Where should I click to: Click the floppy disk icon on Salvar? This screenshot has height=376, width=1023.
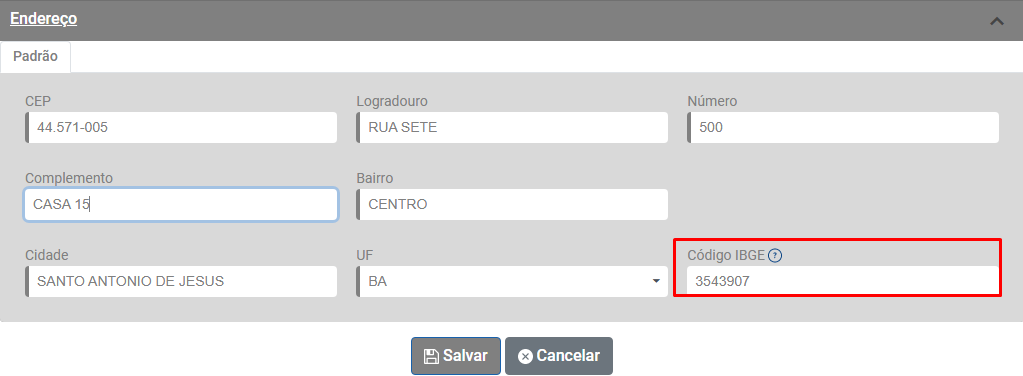tap(431, 356)
